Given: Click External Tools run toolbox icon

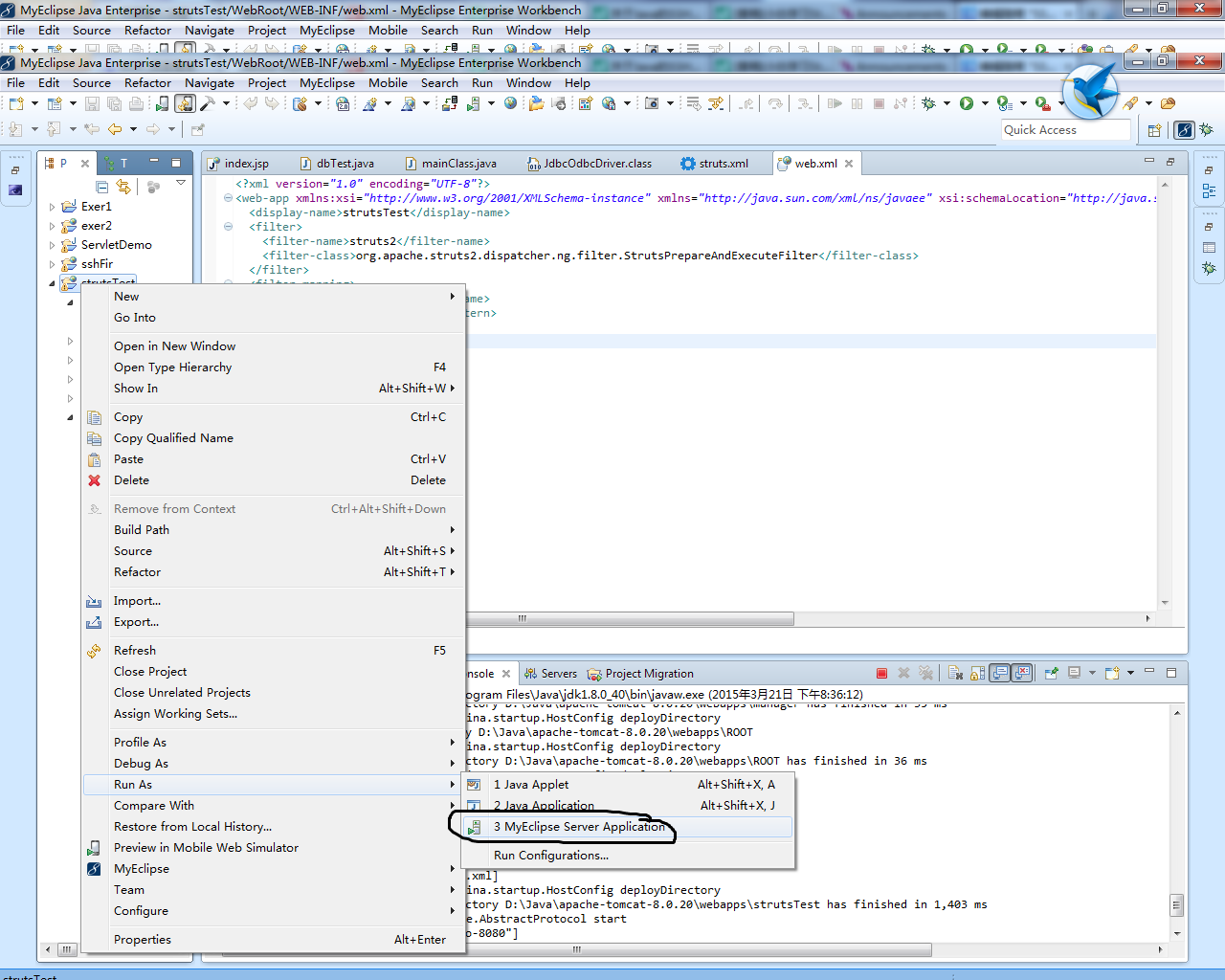Looking at the screenshot, I should [1043, 103].
